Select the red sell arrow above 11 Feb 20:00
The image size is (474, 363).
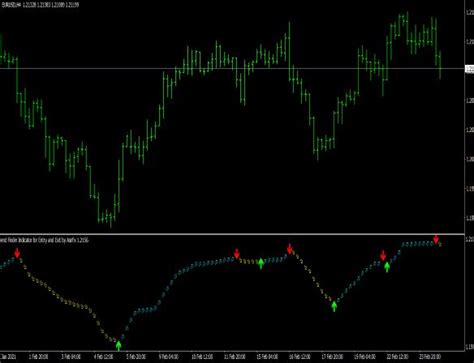coord(237,254)
